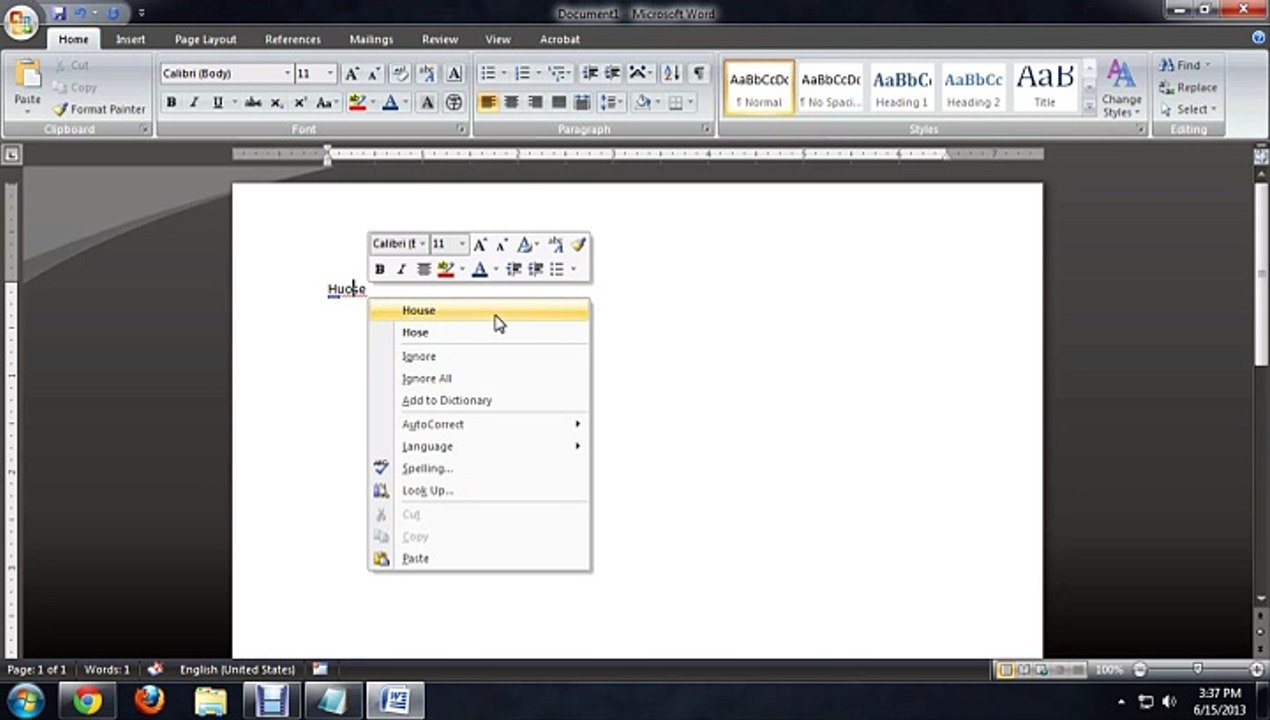Toggle Align Text Left in ribbon
Viewport: 1270px width, 720px height.
[x=487, y=102]
